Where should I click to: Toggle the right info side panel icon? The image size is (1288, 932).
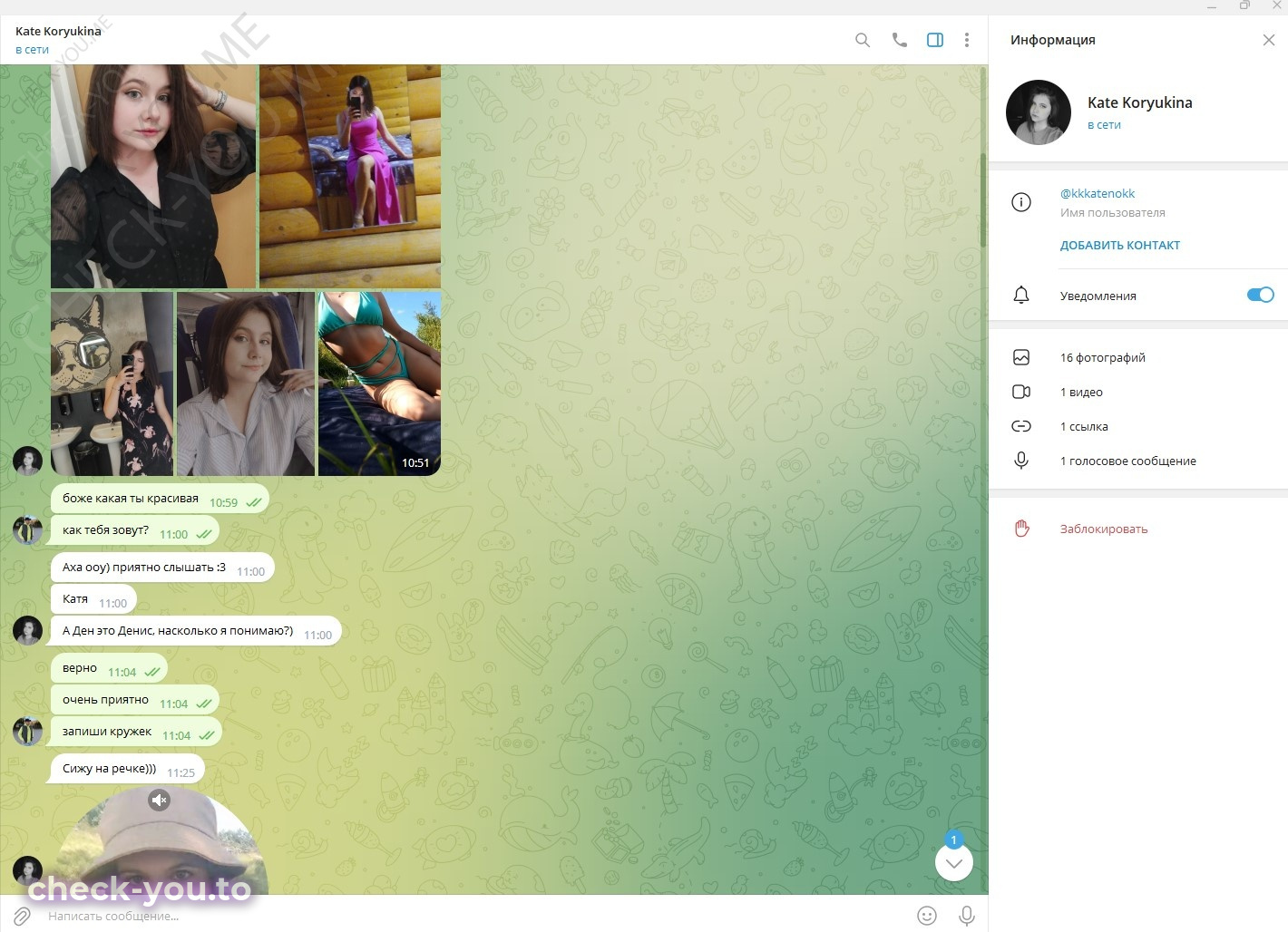pos(935,40)
